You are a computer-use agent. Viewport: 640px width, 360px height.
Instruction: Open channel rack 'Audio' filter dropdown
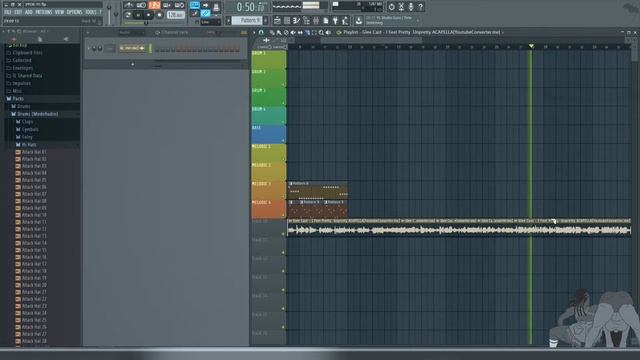[131, 32]
